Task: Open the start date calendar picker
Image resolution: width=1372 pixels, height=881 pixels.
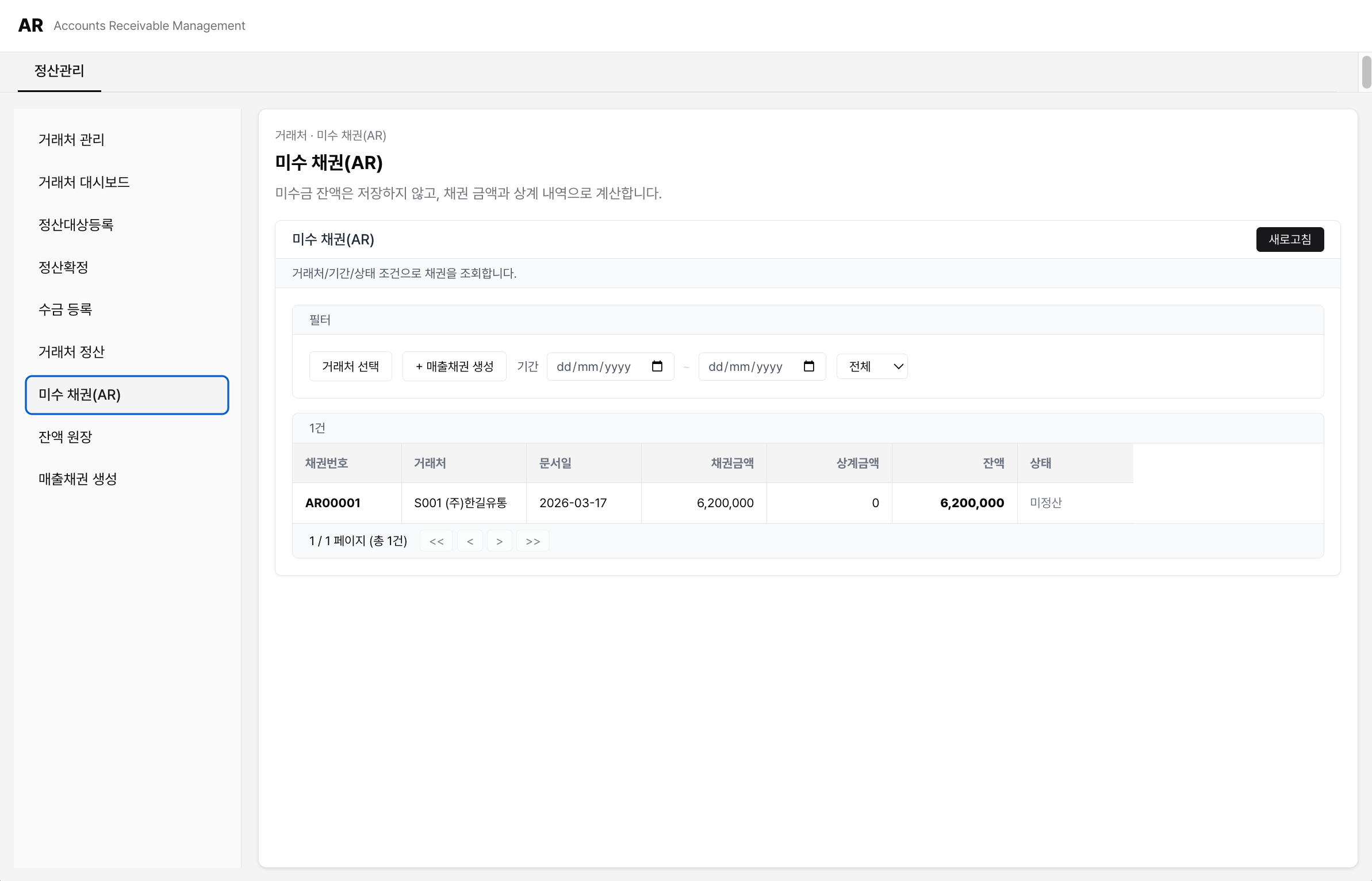Action: click(x=657, y=366)
